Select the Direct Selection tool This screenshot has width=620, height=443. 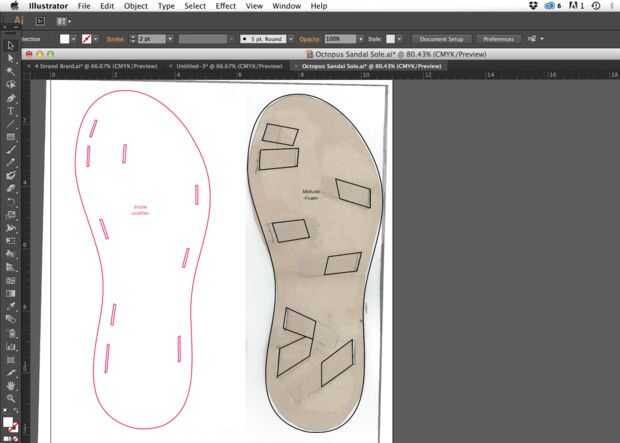(x=11, y=59)
